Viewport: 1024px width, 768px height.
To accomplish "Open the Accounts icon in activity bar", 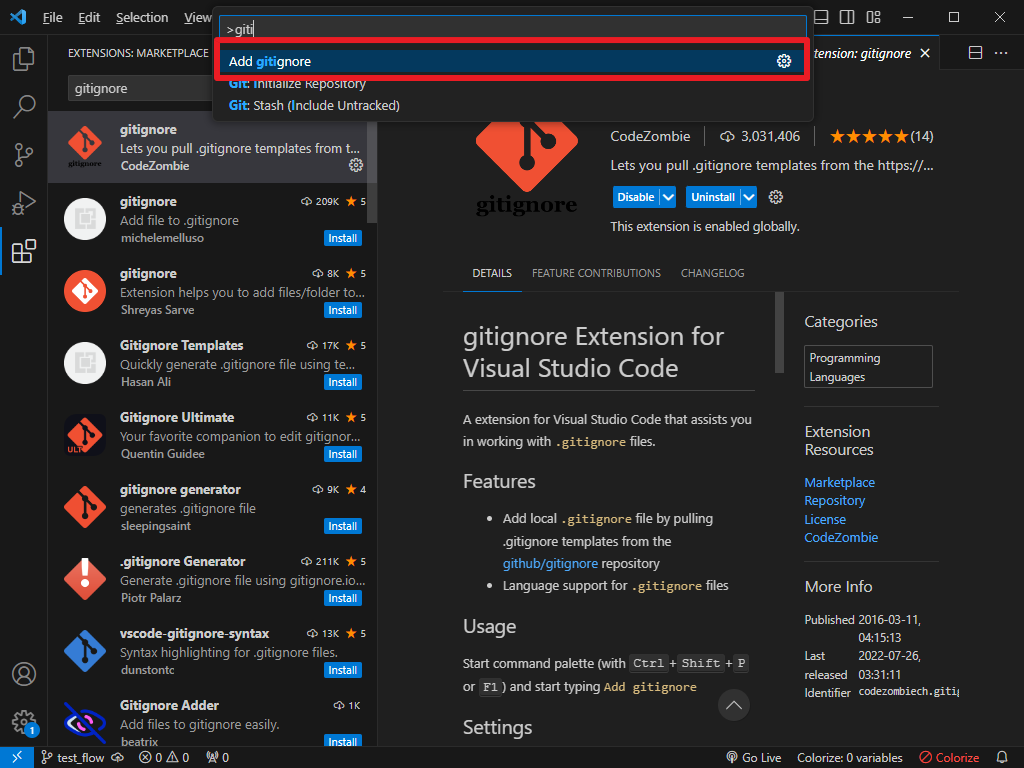I will [x=24, y=674].
